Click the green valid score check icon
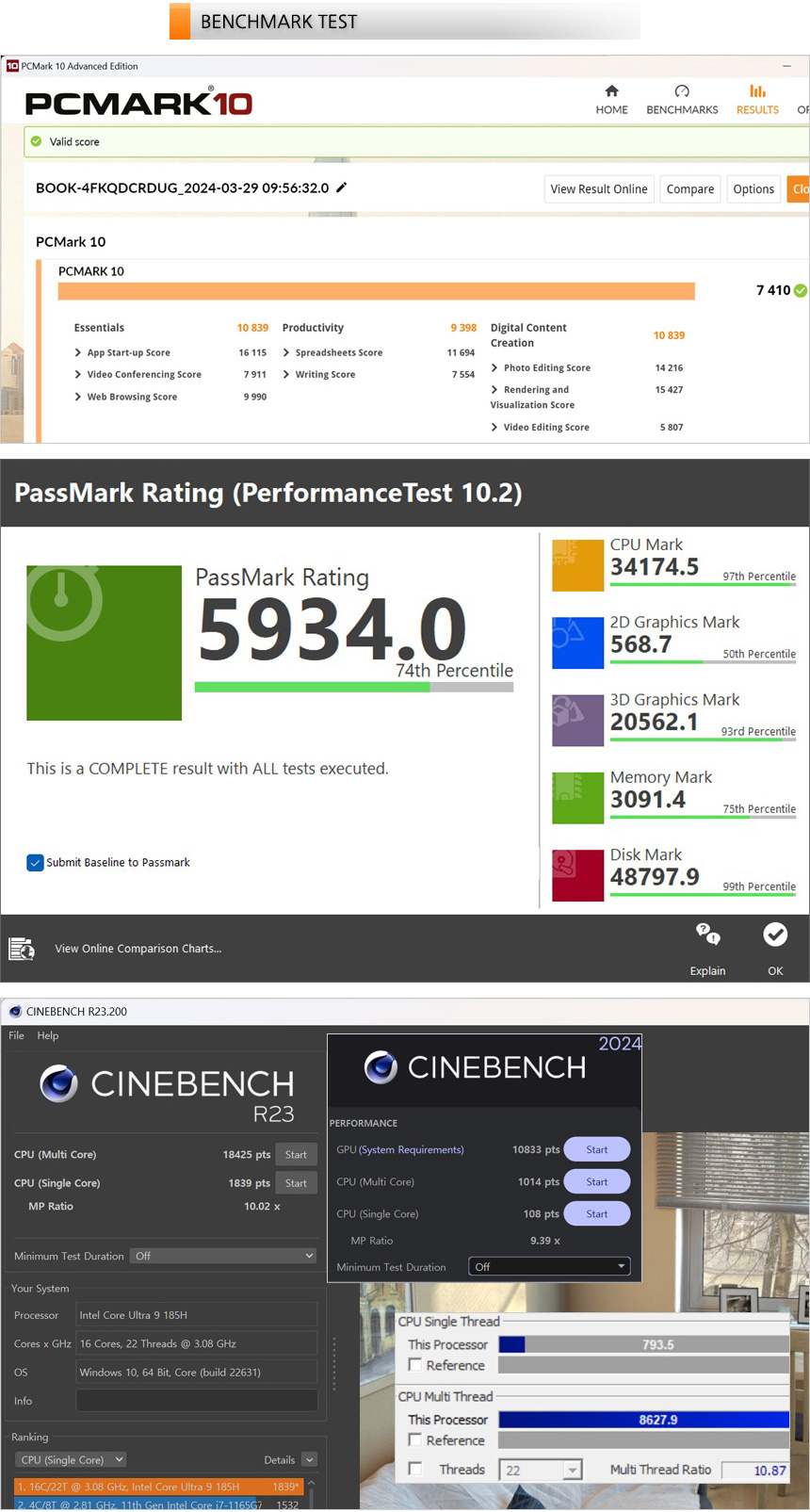The width and height of the screenshot is (810, 1512). tap(36, 141)
